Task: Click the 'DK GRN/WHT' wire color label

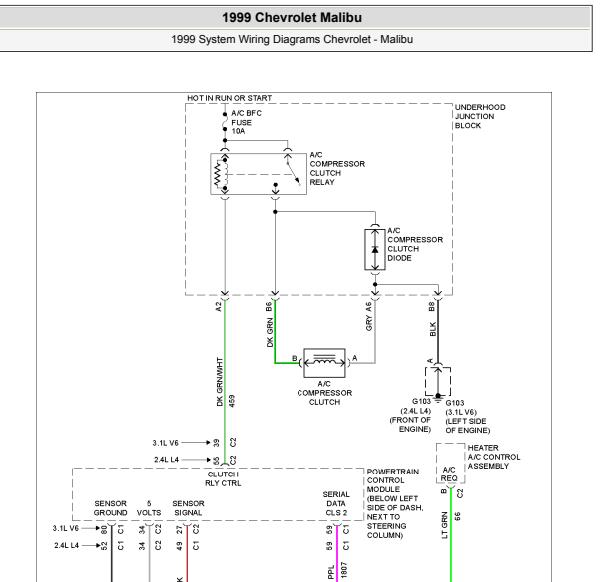Action: pyautogui.click(x=219, y=382)
